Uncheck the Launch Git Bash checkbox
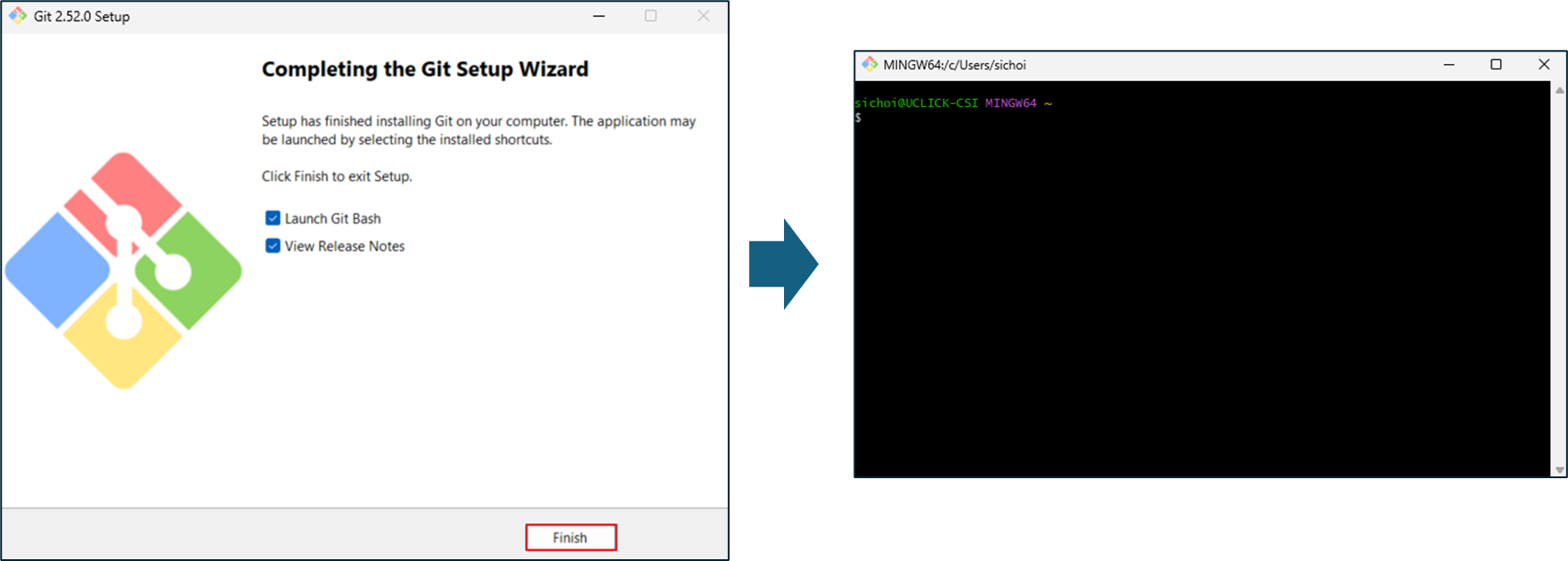Screen dimensions: 1568x561 (273, 218)
